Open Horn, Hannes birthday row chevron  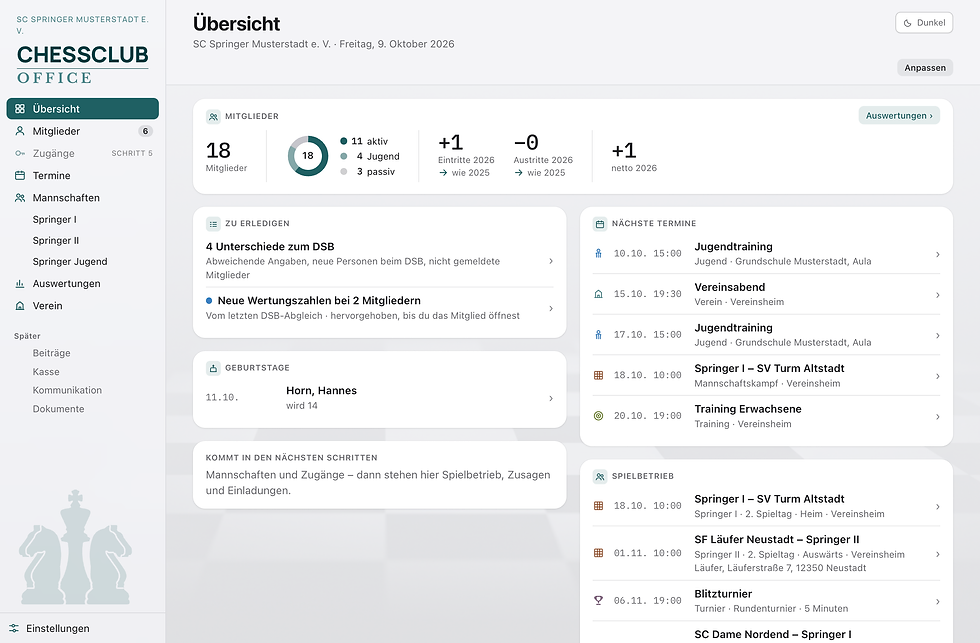coord(551,398)
